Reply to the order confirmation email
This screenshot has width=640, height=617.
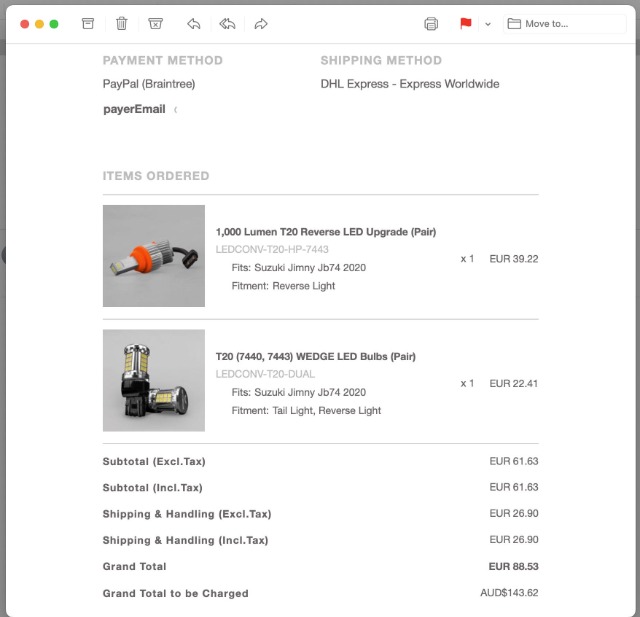coord(193,23)
